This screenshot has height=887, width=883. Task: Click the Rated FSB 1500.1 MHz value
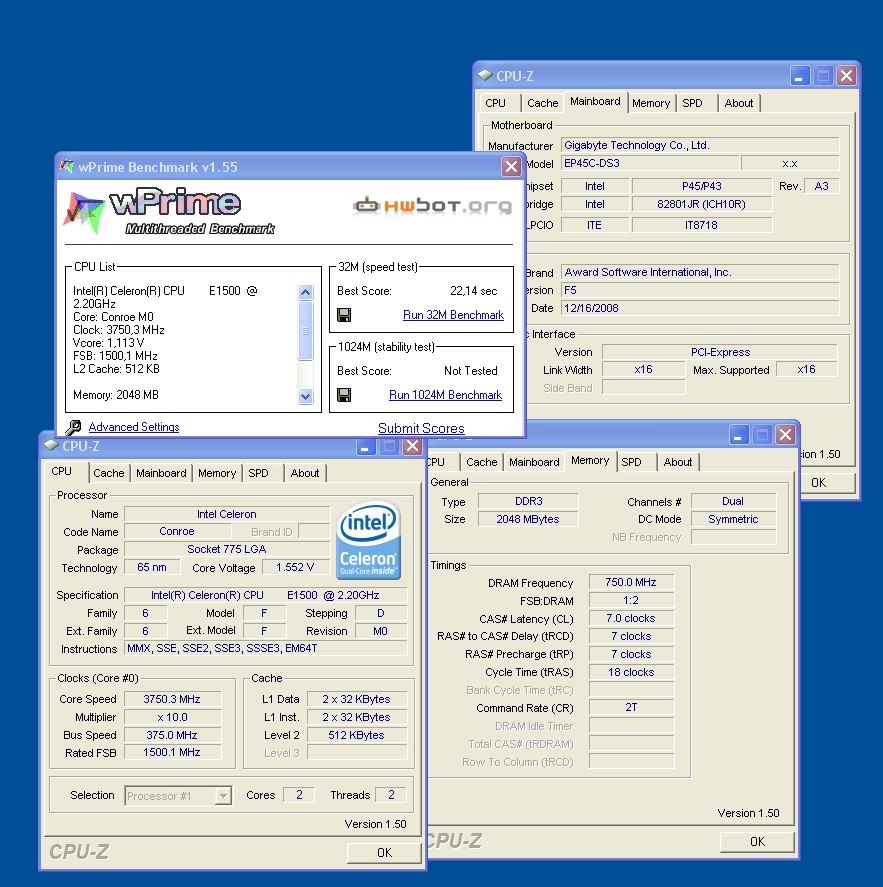click(172, 752)
